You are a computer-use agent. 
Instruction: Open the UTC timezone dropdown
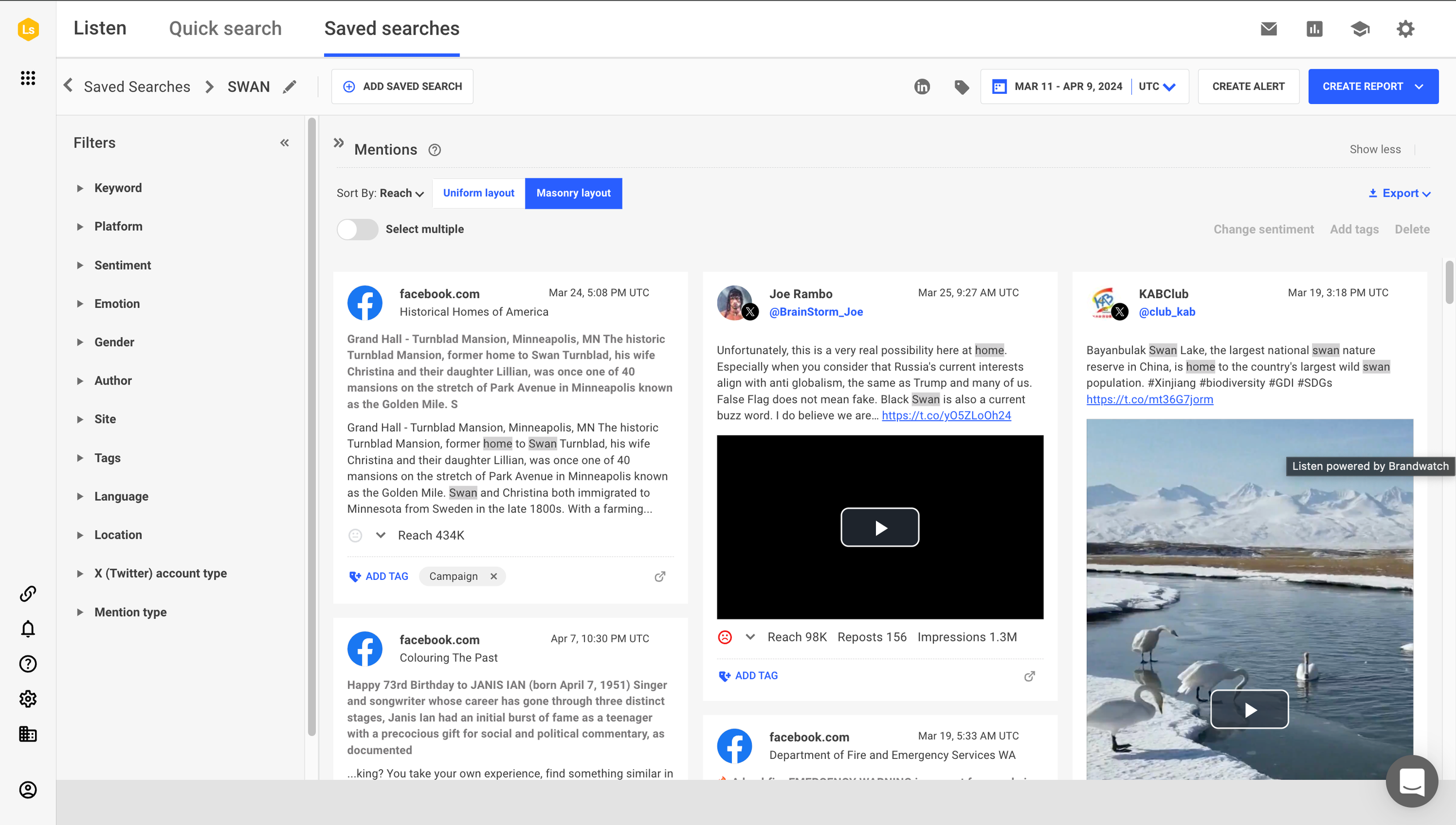[x=1157, y=87]
